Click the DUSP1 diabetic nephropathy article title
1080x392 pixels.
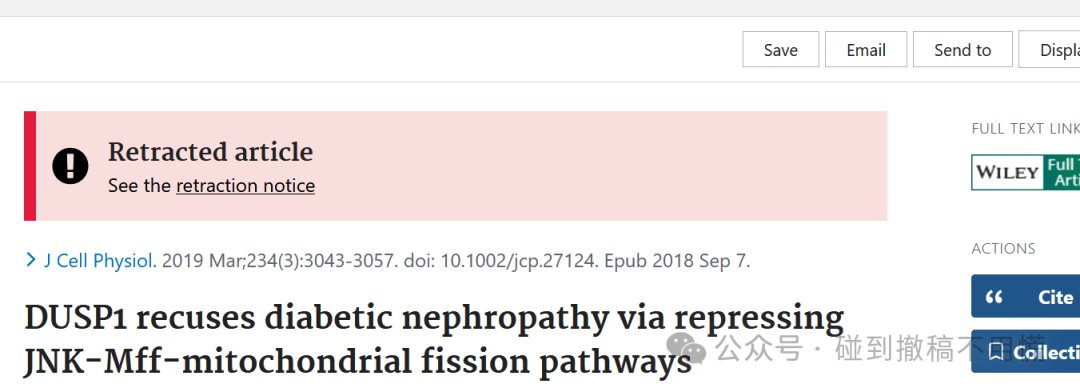coord(434,339)
